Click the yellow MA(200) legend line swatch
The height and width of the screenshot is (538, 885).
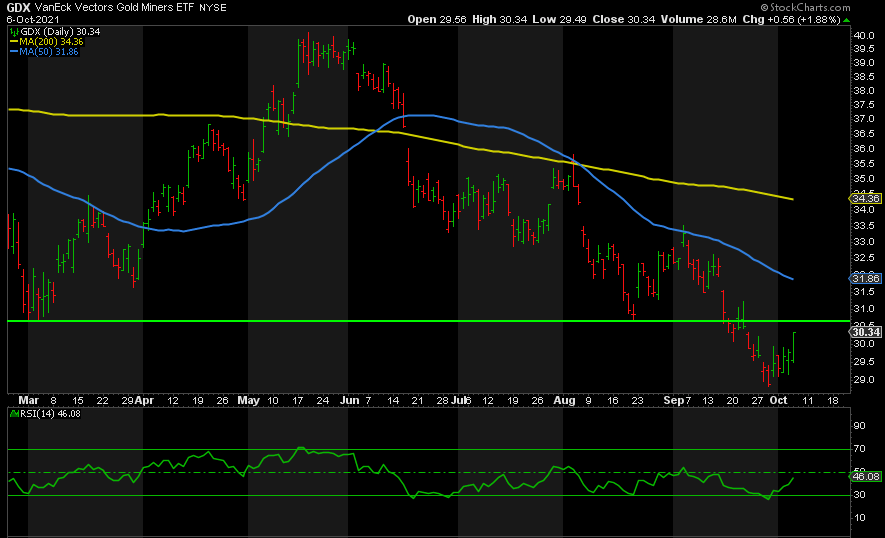(x=14, y=42)
